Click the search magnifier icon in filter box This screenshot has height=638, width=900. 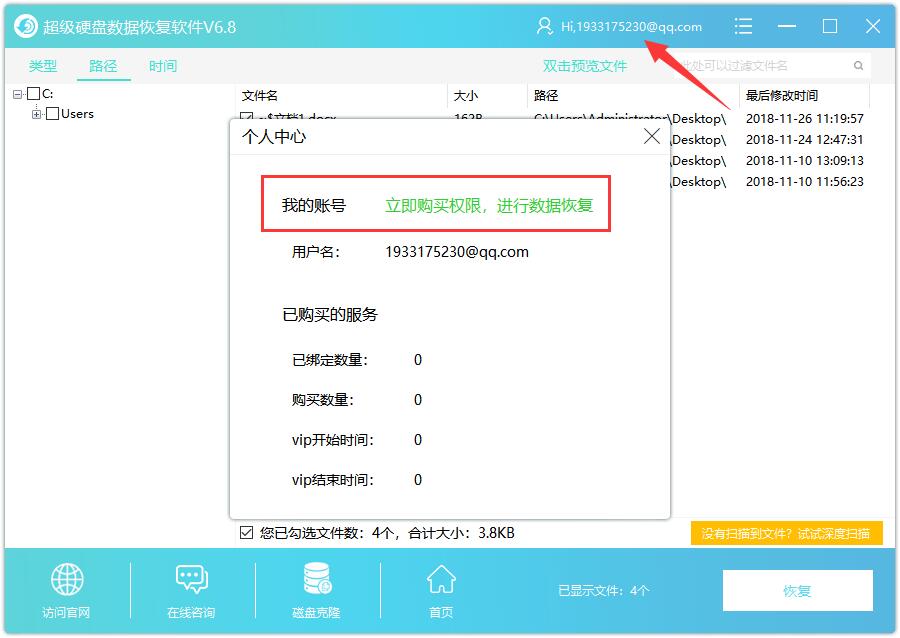click(x=858, y=66)
